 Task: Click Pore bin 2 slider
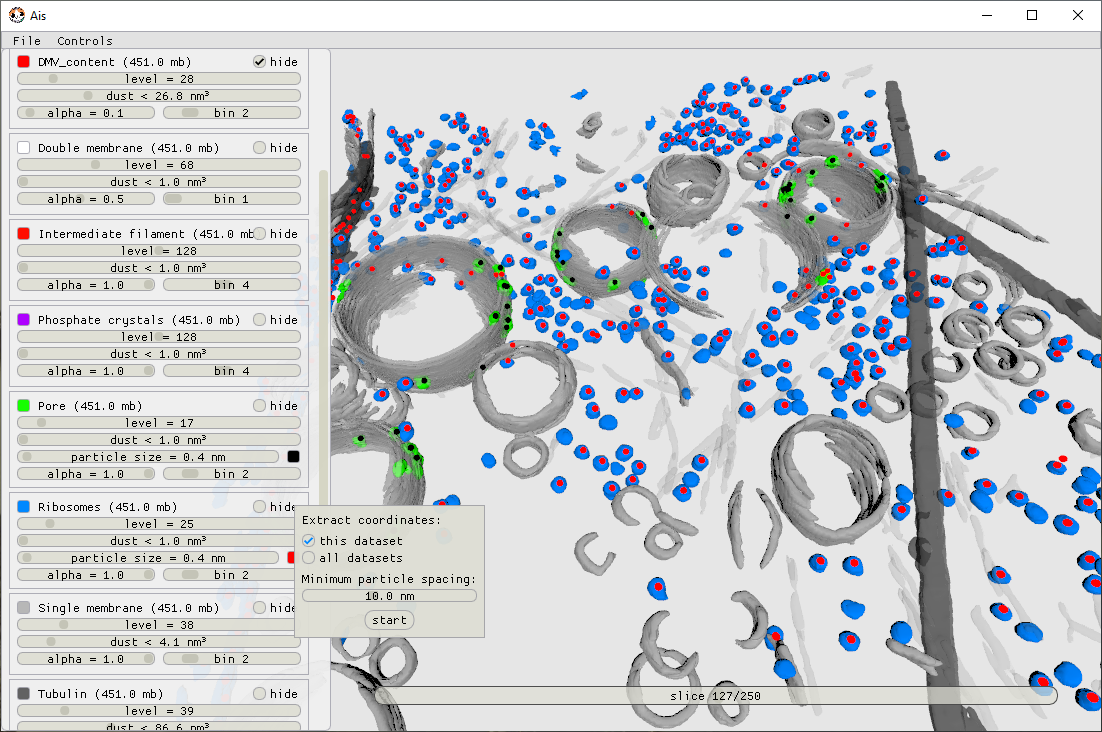pyautogui.click(x=232, y=473)
